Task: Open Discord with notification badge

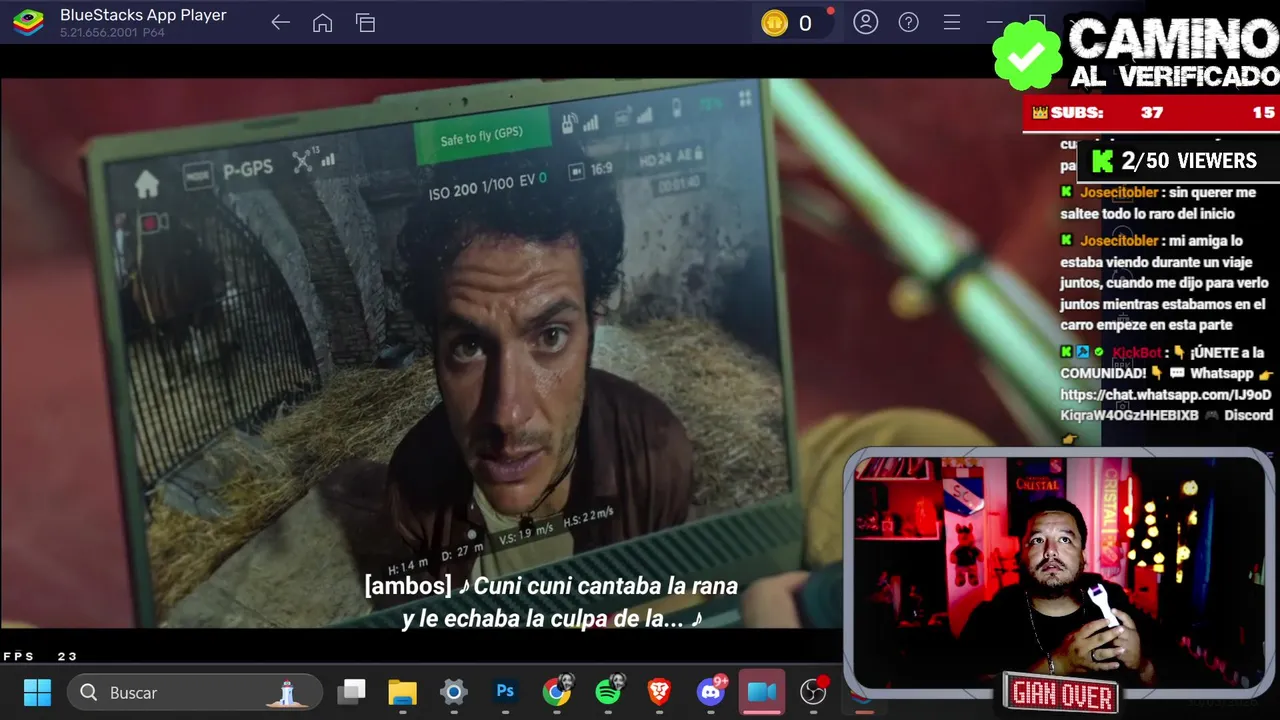Action: (712, 691)
